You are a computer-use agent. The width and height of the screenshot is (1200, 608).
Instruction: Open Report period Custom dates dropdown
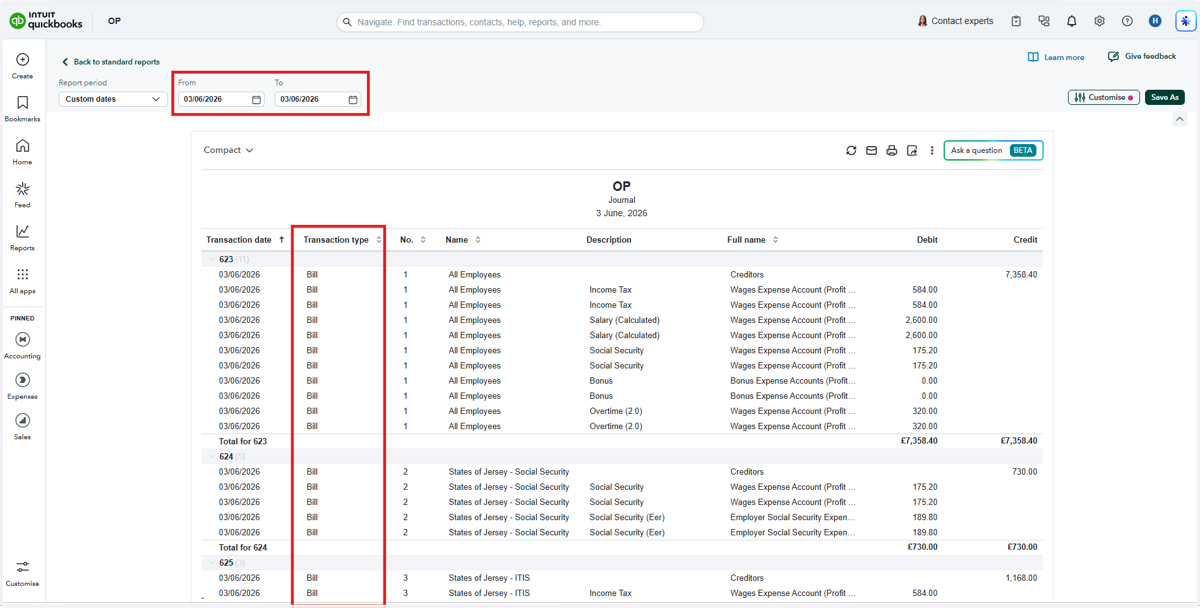pyautogui.click(x=112, y=99)
